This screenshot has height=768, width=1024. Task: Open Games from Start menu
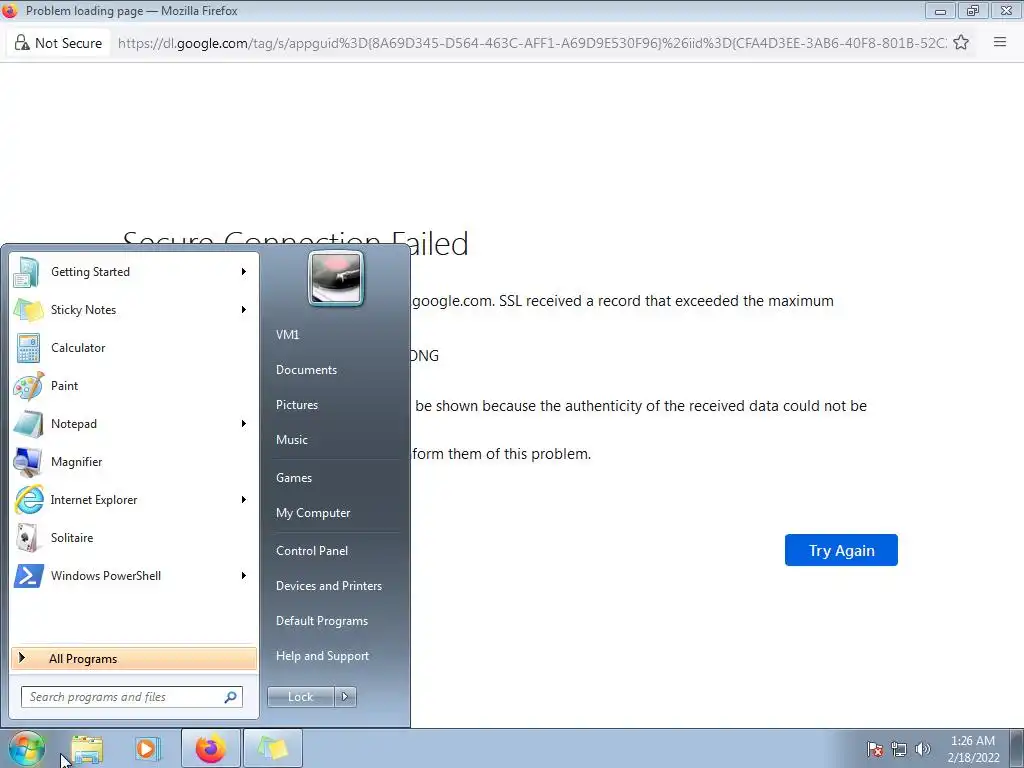[294, 477]
